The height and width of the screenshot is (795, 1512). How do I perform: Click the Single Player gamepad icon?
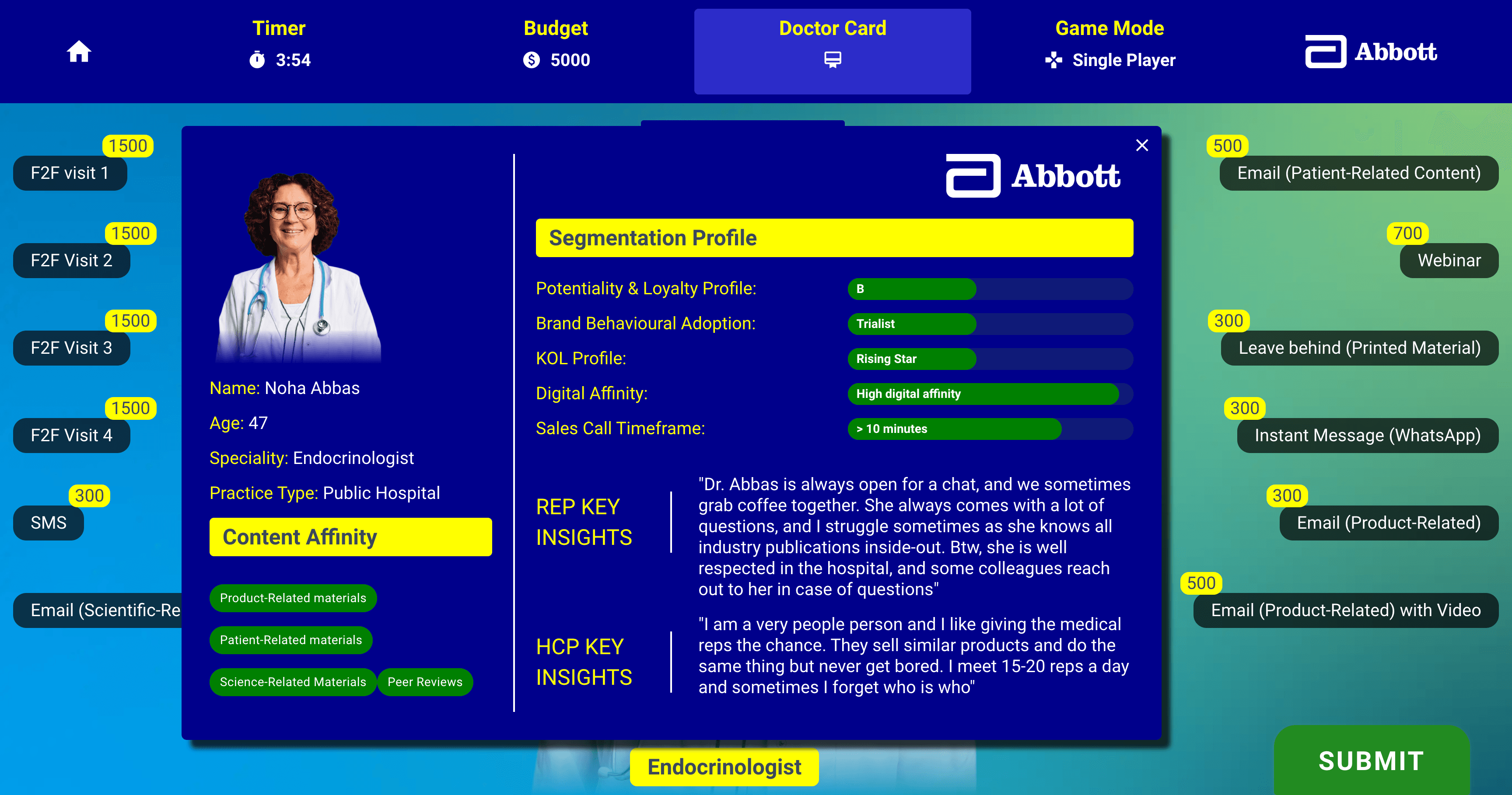tap(1053, 60)
